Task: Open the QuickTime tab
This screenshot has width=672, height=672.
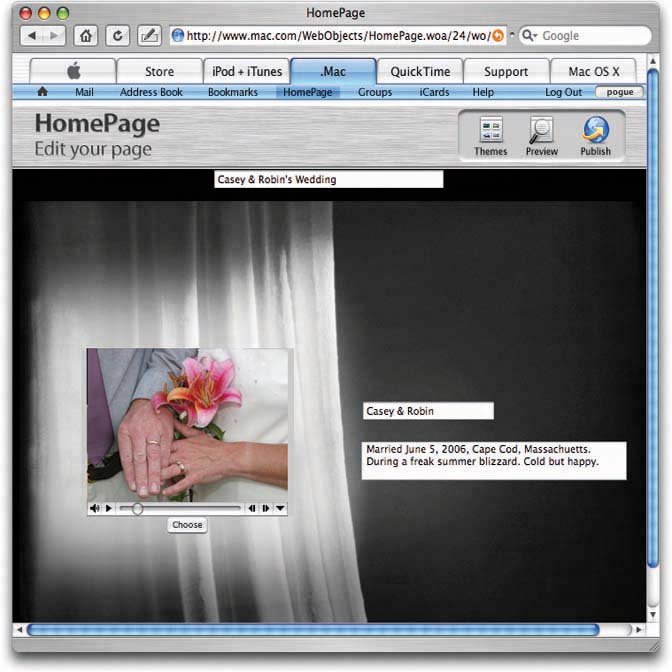Action: (x=420, y=71)
